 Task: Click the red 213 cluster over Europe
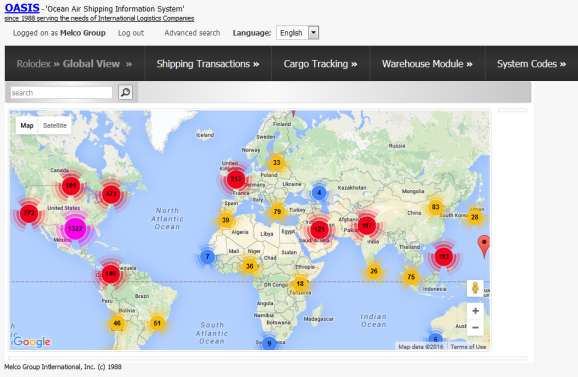236,179
